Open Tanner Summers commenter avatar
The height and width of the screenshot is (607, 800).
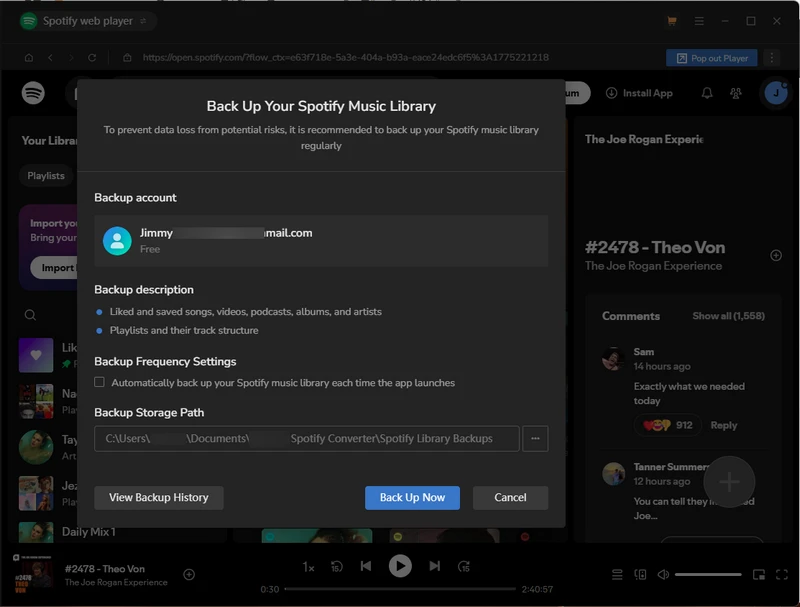[x=613, y=474]
